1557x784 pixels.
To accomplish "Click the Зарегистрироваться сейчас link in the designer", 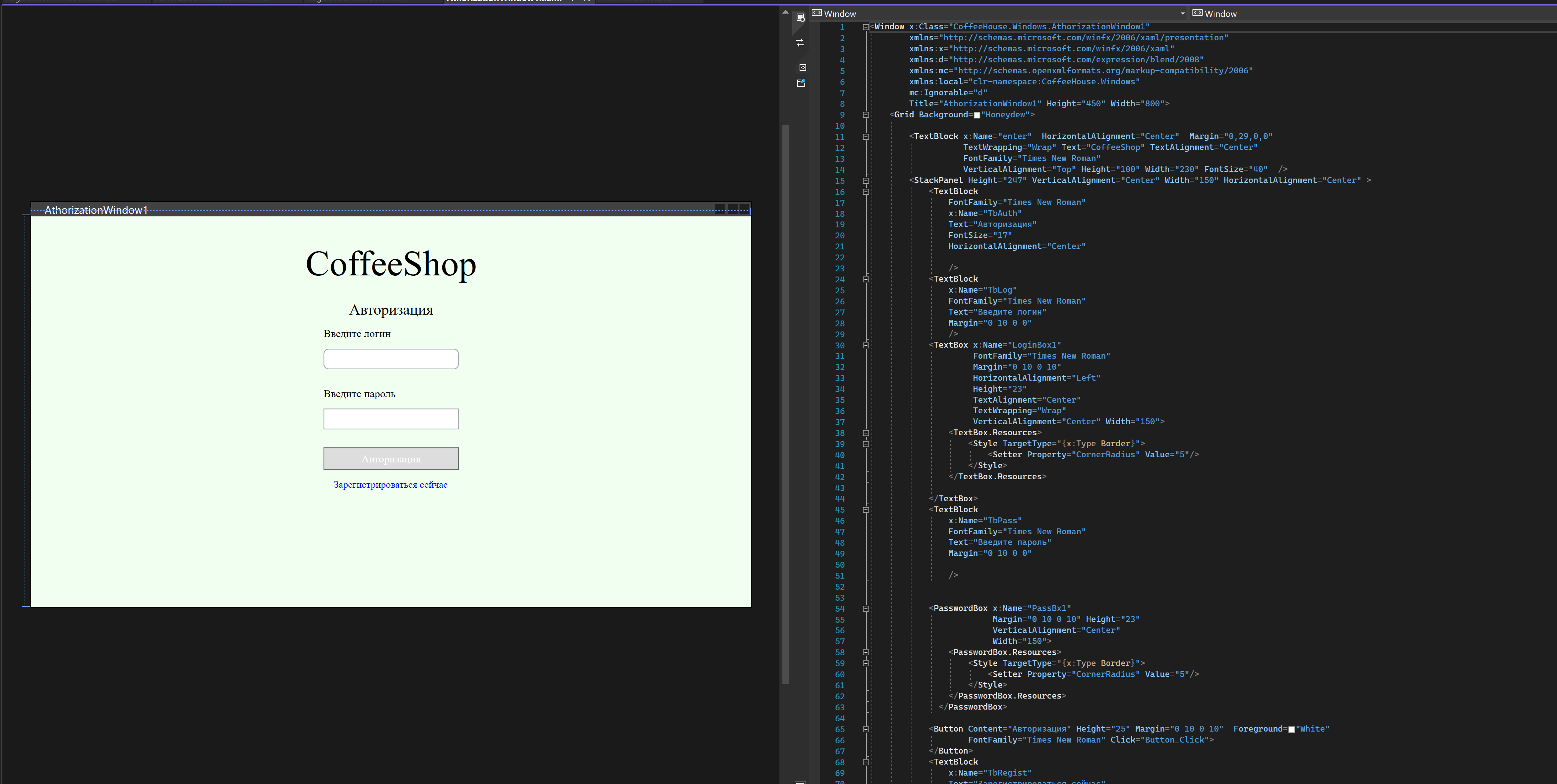I will (391, 484).
